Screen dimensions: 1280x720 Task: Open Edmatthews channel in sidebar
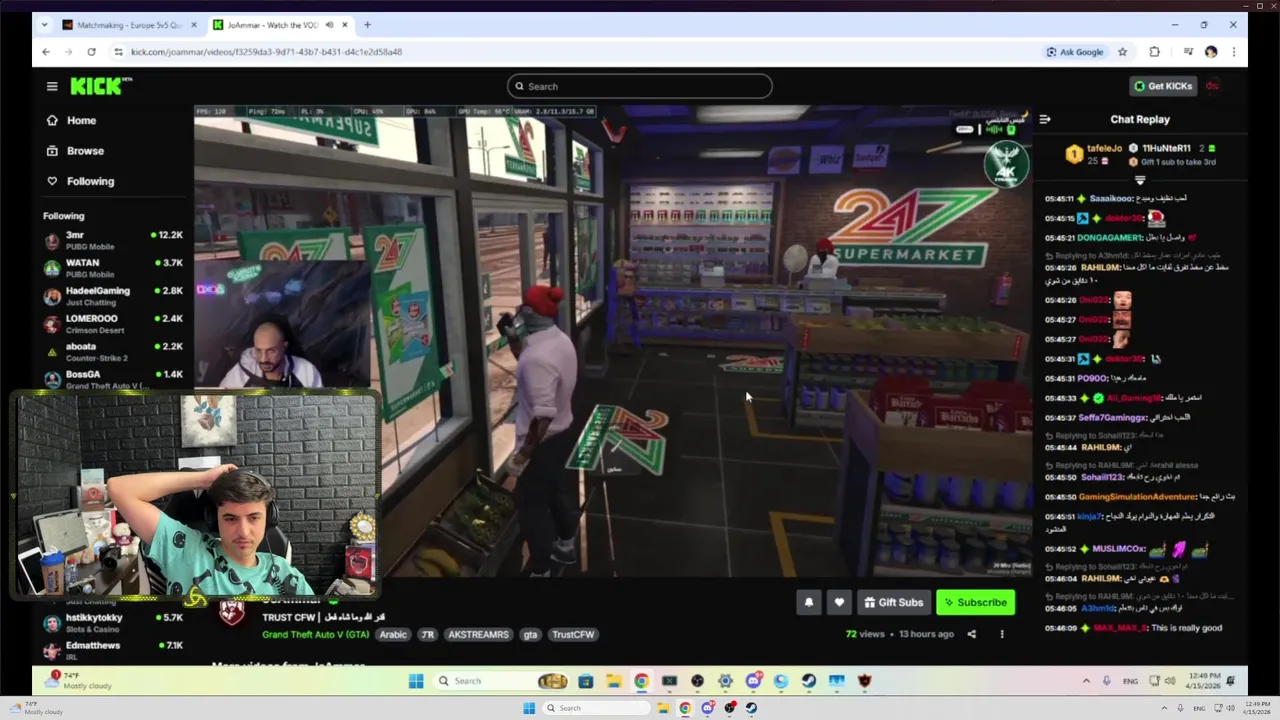(x=113, y=649)
